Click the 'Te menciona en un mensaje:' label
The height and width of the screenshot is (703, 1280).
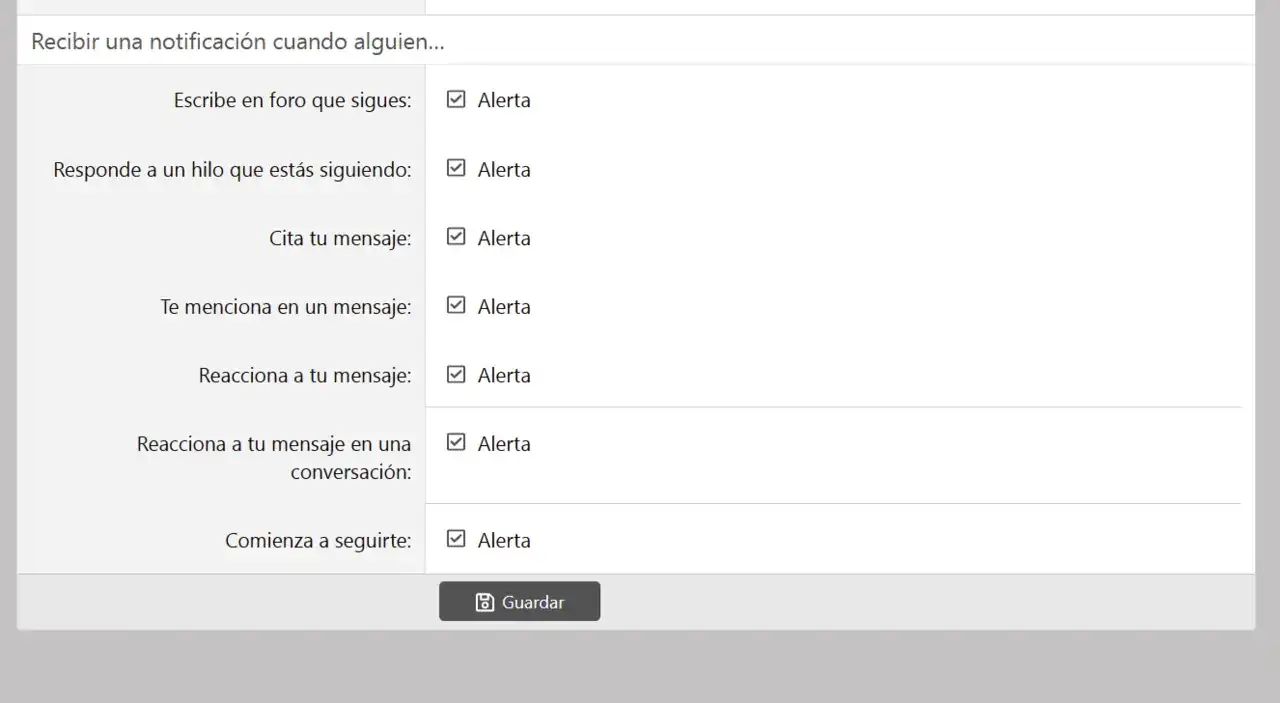286,307
